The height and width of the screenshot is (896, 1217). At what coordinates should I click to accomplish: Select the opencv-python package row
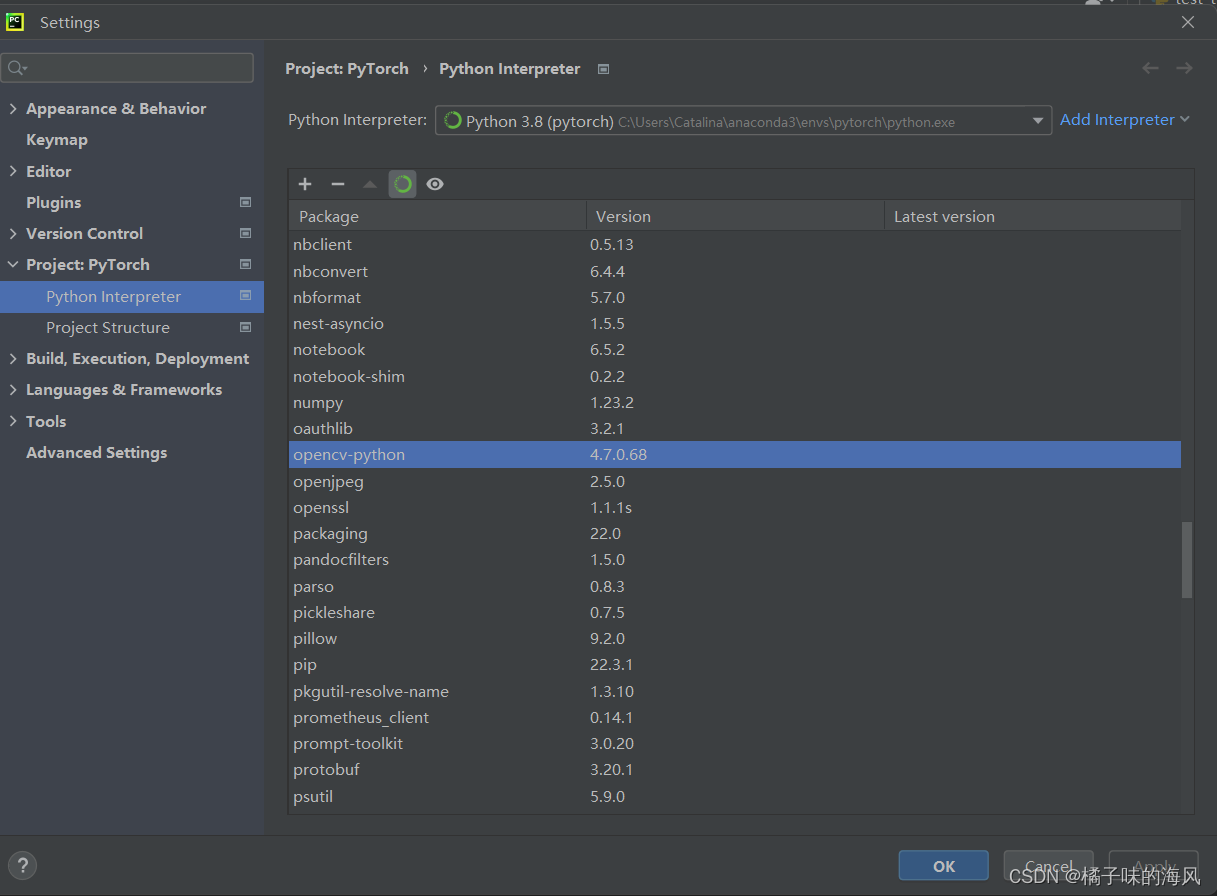(735, 455)
